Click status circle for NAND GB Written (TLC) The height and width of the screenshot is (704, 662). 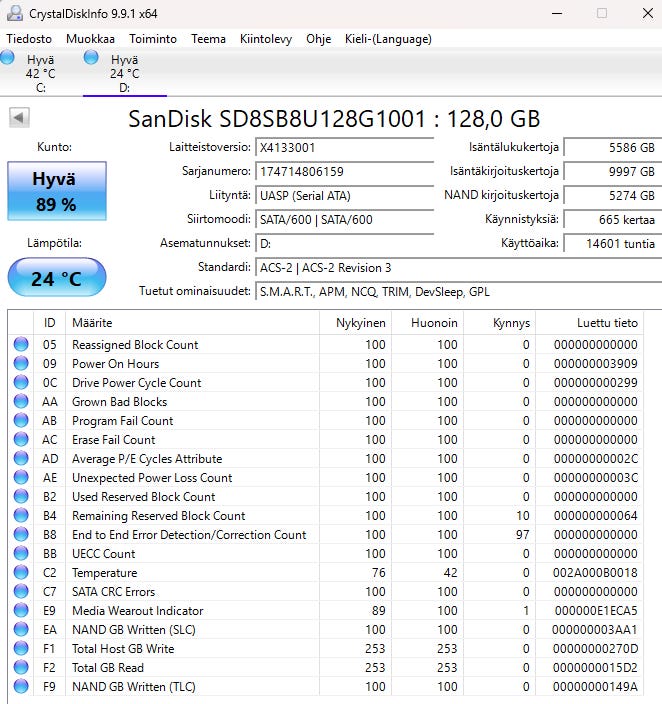21,686
